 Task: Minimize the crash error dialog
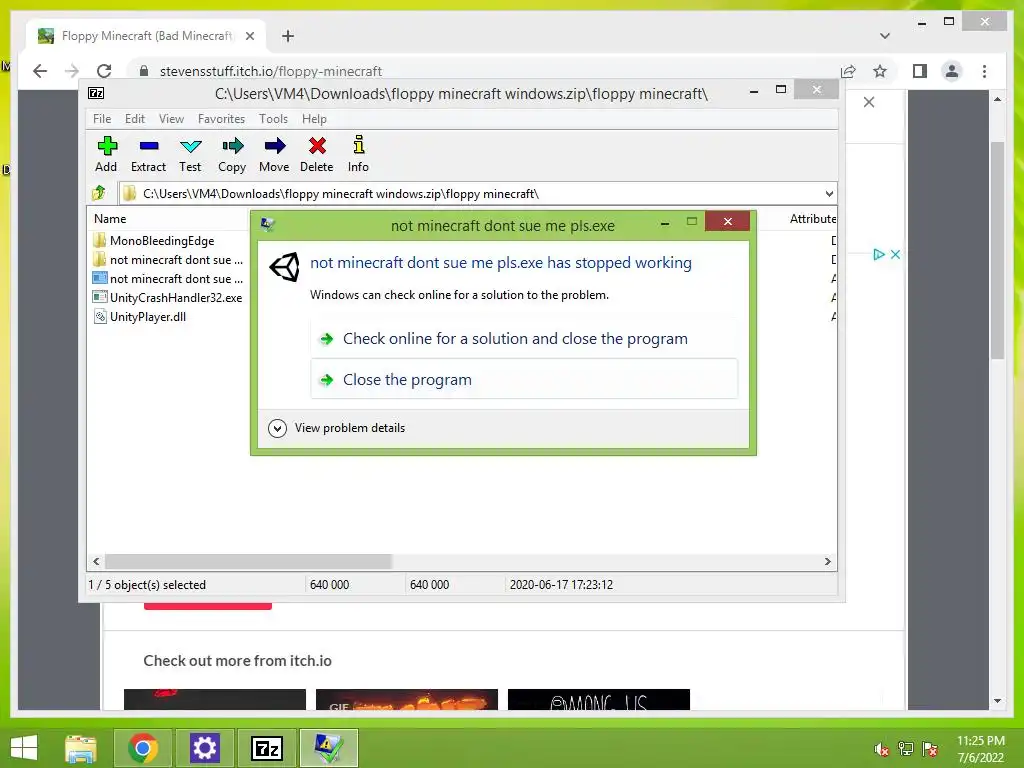pyautogui.click(x=665, y=223)
